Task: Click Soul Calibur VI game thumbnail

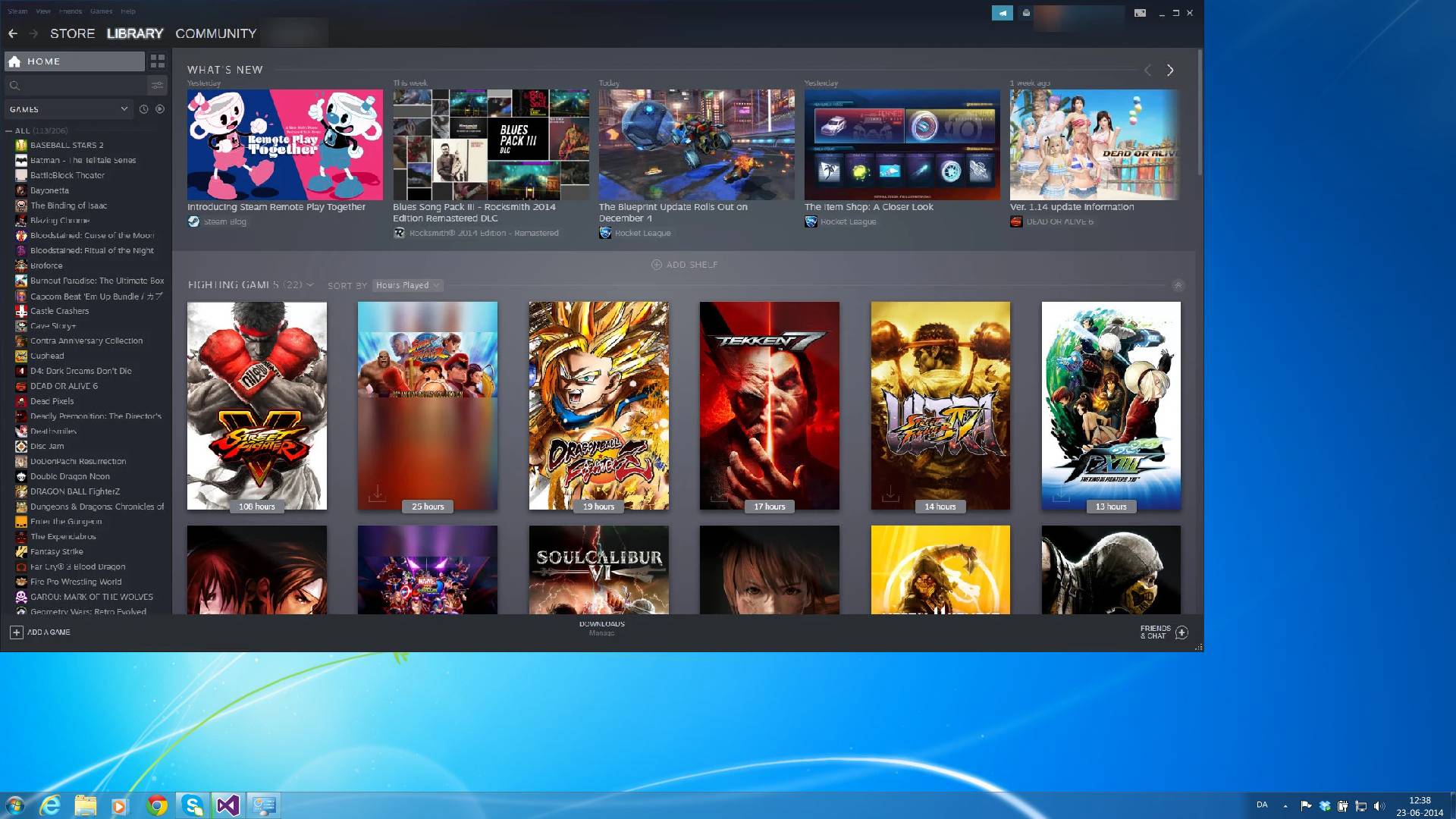Action: pyautogui.click(x=598, y=570)
